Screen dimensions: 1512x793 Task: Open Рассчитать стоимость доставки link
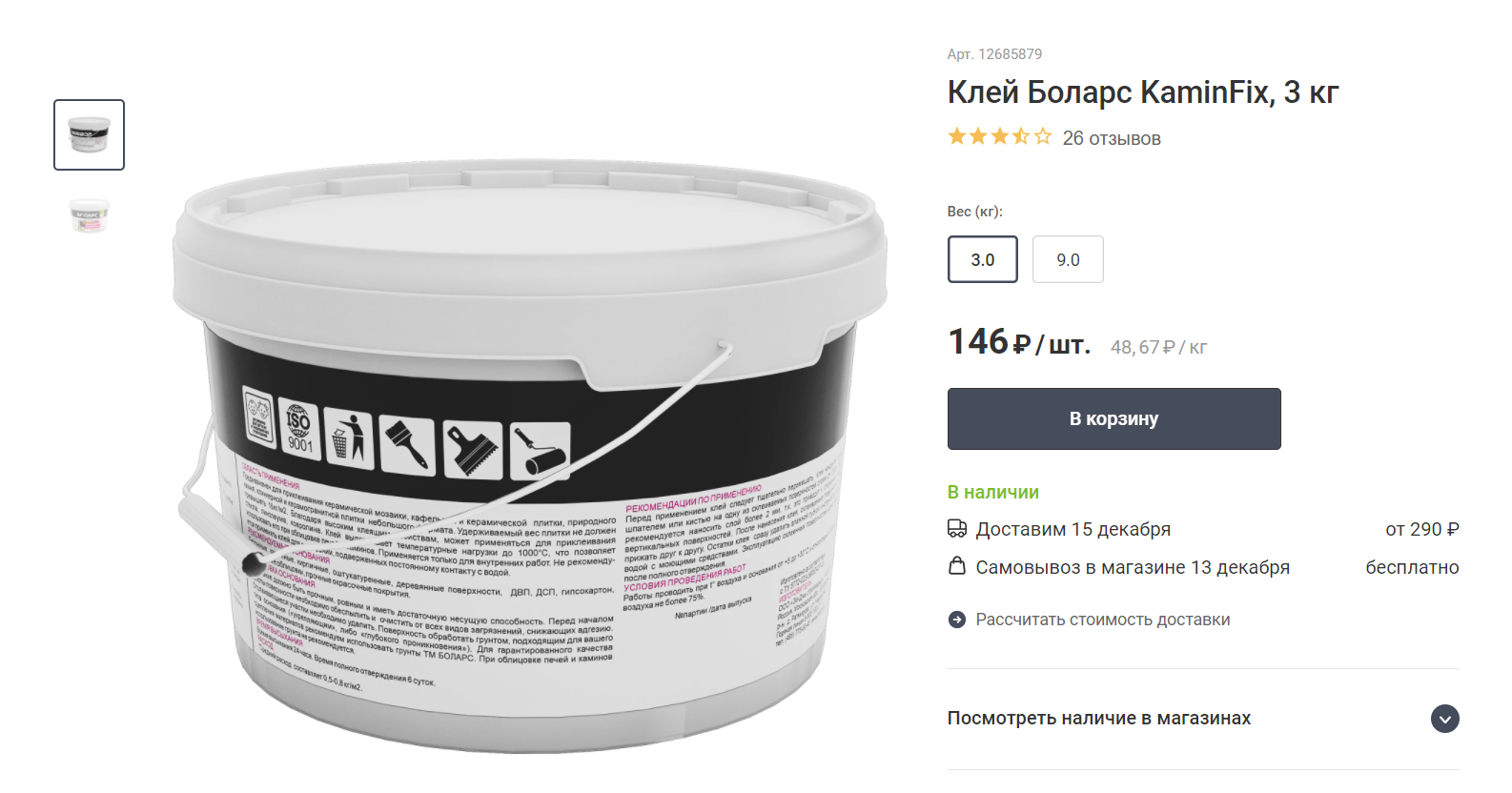click(1102, 620)
